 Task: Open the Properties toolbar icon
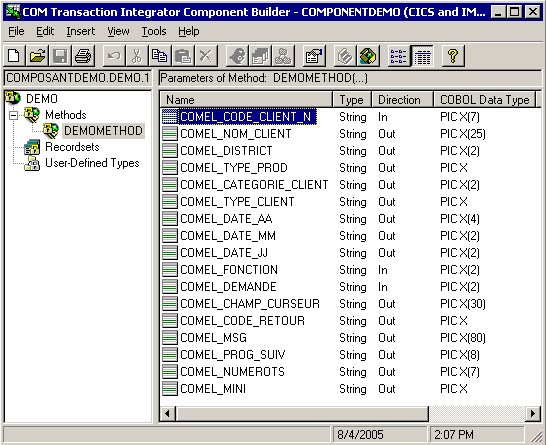(314, 55)
